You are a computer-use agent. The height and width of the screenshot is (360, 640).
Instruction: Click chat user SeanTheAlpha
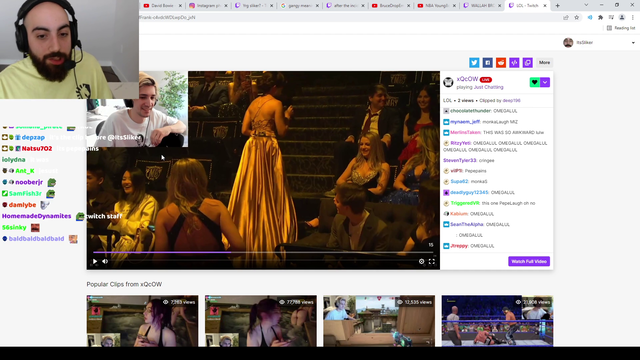pos(467,224)
